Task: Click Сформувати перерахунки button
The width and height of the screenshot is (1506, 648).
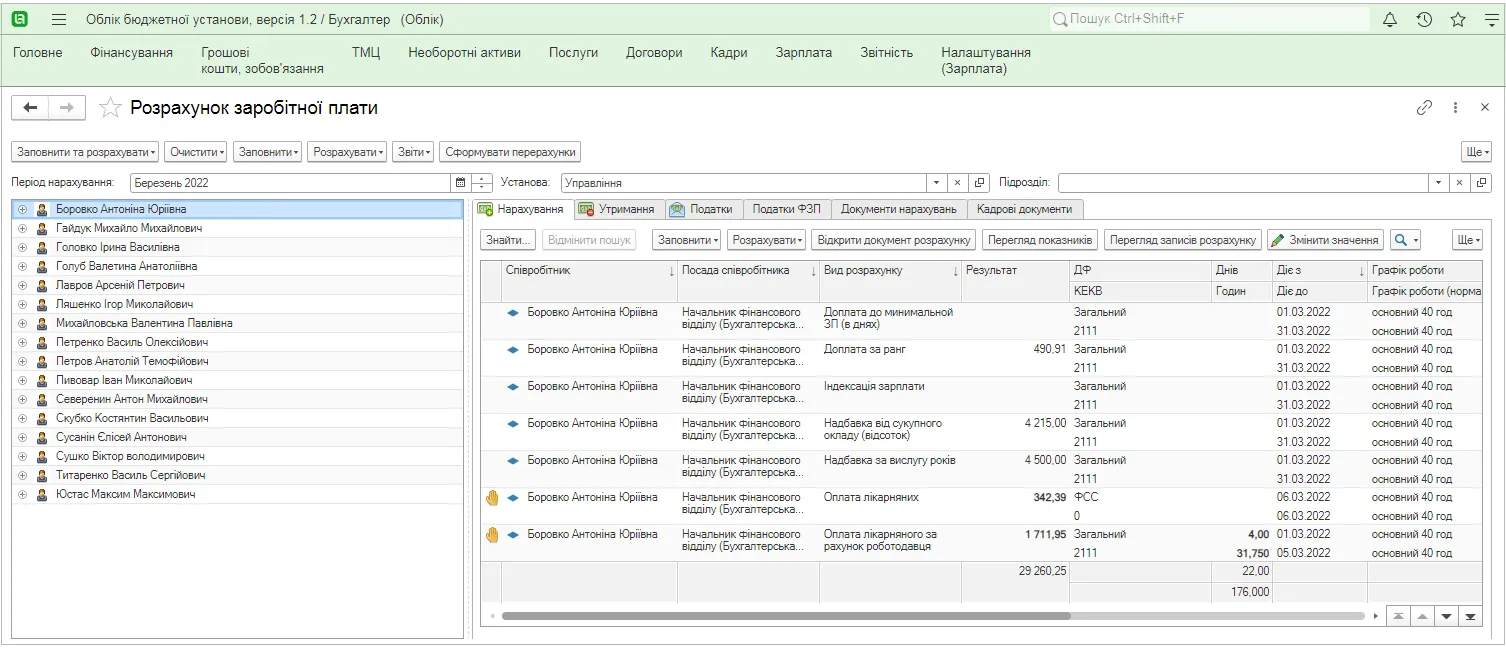Action: click(510, 152)
